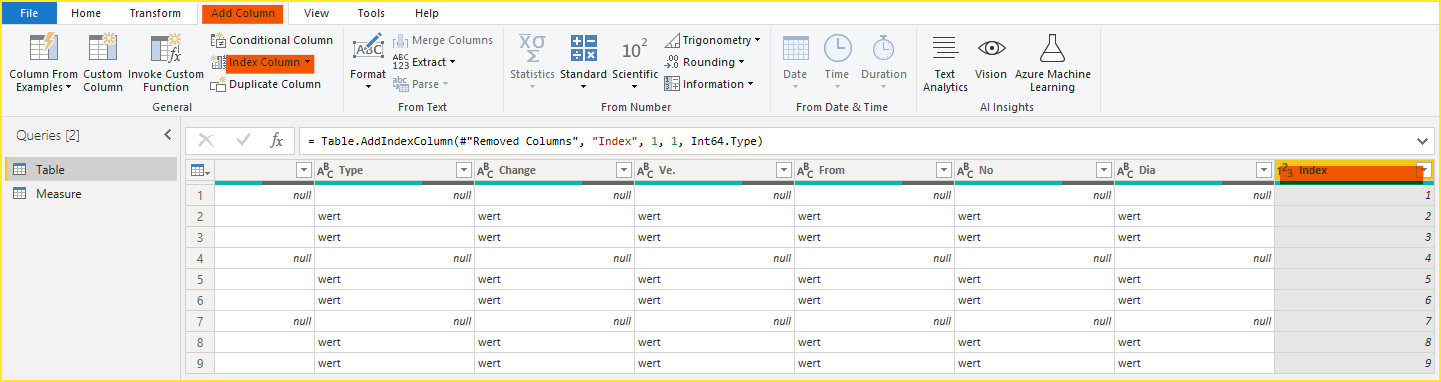This screenshot has height=382, width=1441.
Task: Click null cell in Ve. column row 7
Action: [x=714, y=321]
